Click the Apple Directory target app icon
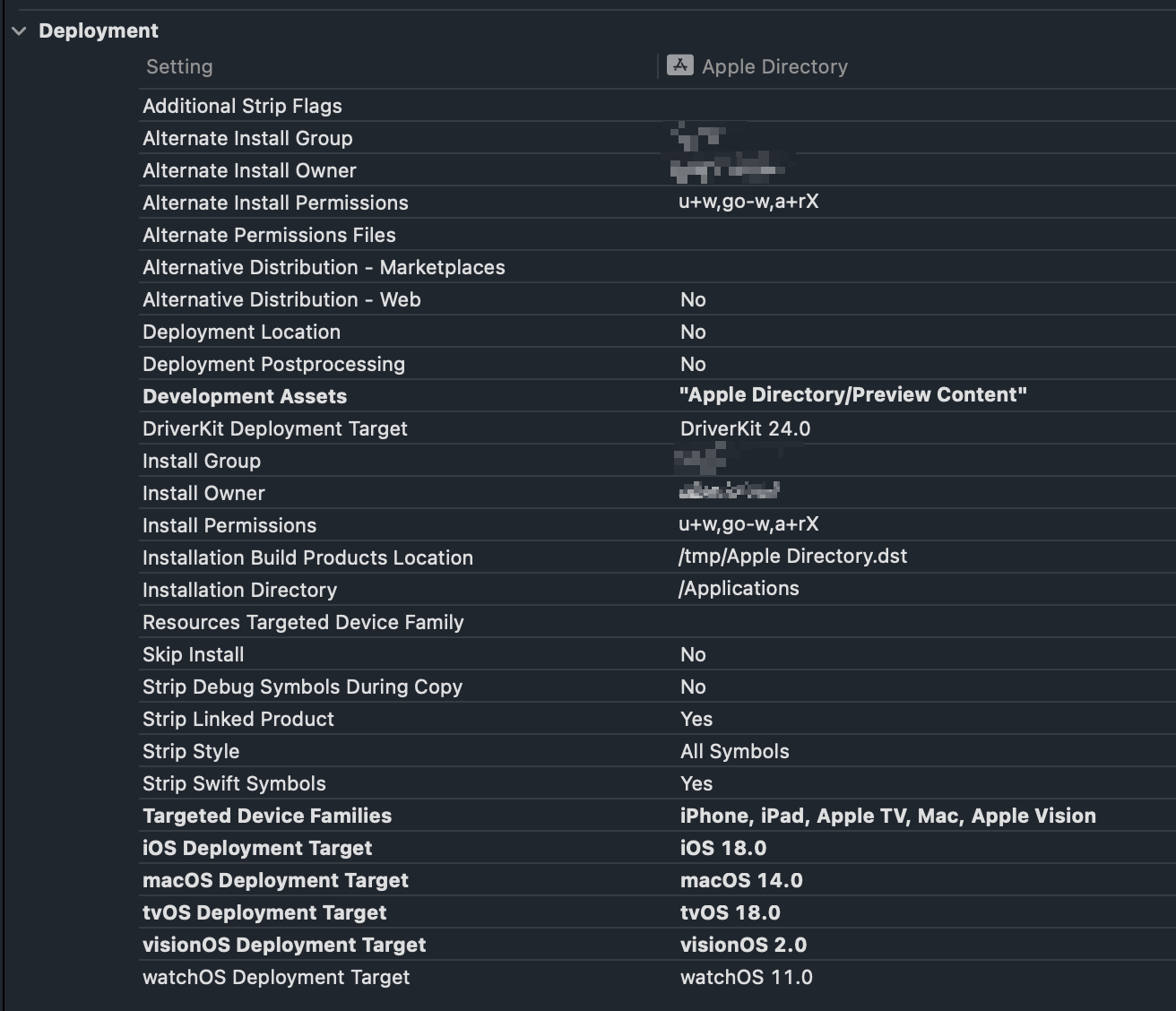Screen dimensions: 1176x1011 coord(680,65)
